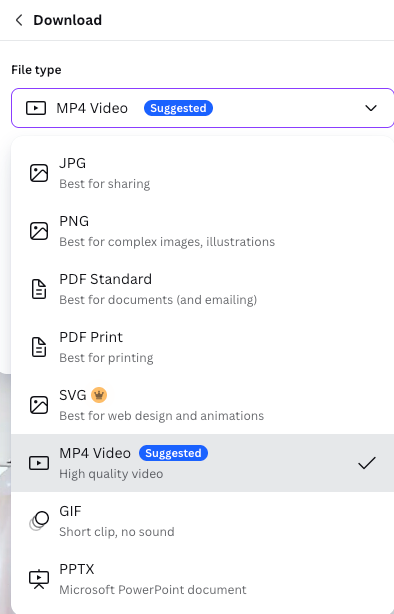The height and width of the screenshot is (614, 394).
Task: Click the JPG image icon
Action: pos(39,173)
